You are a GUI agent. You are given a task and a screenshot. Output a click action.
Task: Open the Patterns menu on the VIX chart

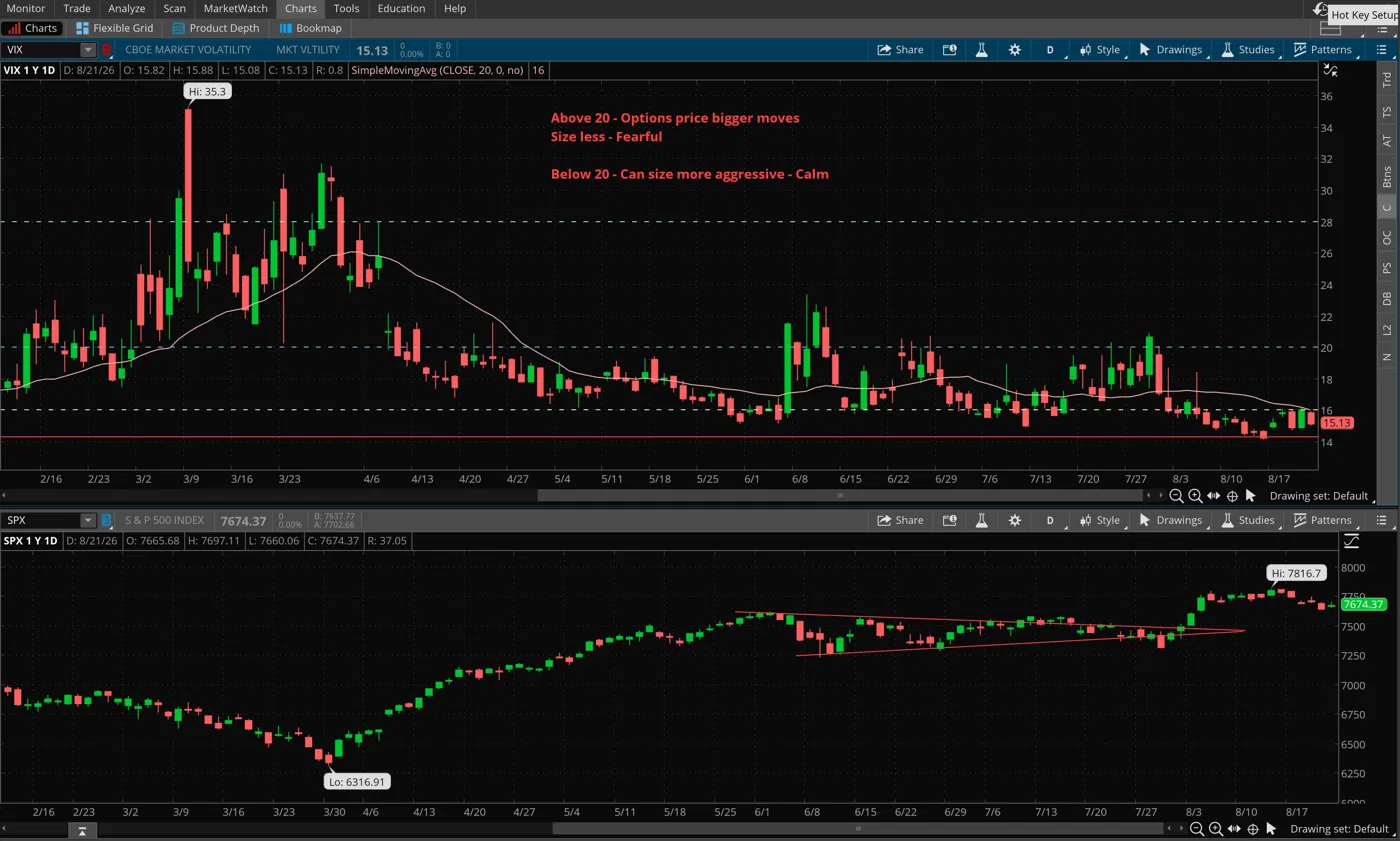[1321, 49]
